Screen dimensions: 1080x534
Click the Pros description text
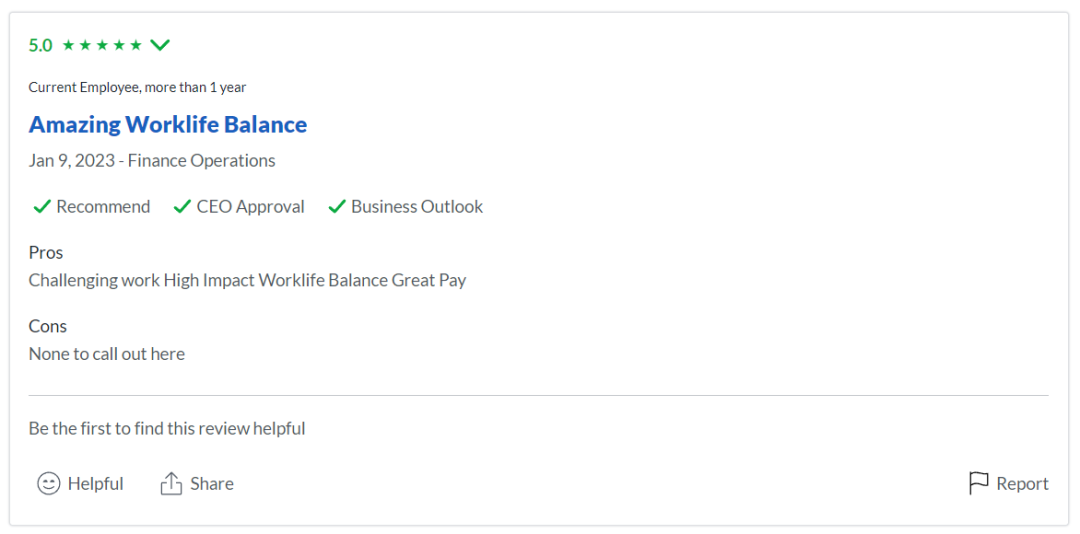point(247,280)
